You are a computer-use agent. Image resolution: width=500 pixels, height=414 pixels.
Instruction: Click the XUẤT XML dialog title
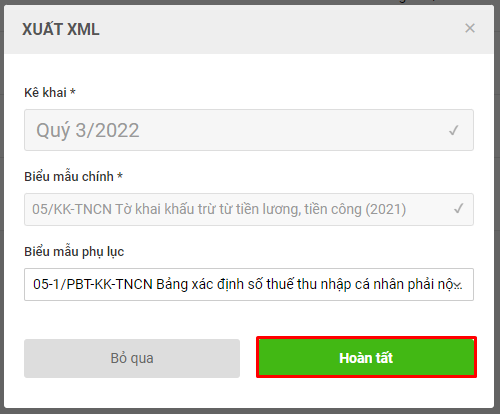(x=61, y=29)
